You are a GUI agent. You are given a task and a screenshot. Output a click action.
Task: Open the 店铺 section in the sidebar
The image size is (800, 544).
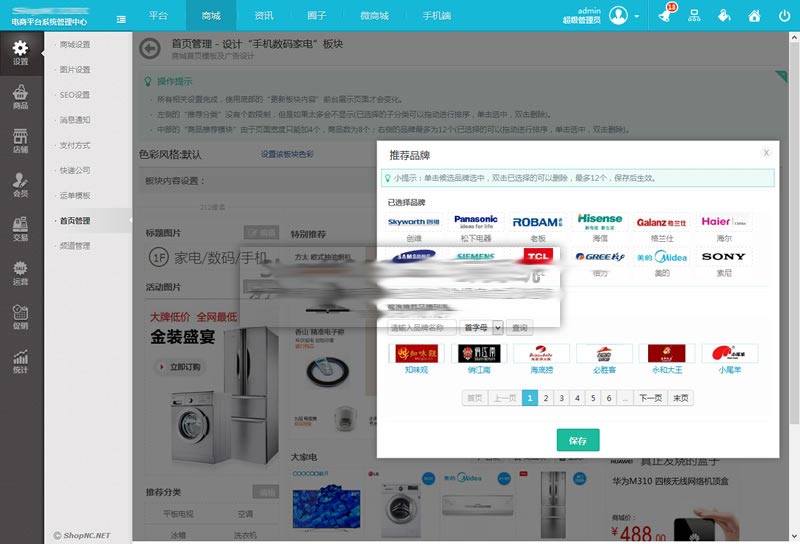pos(20,141)
